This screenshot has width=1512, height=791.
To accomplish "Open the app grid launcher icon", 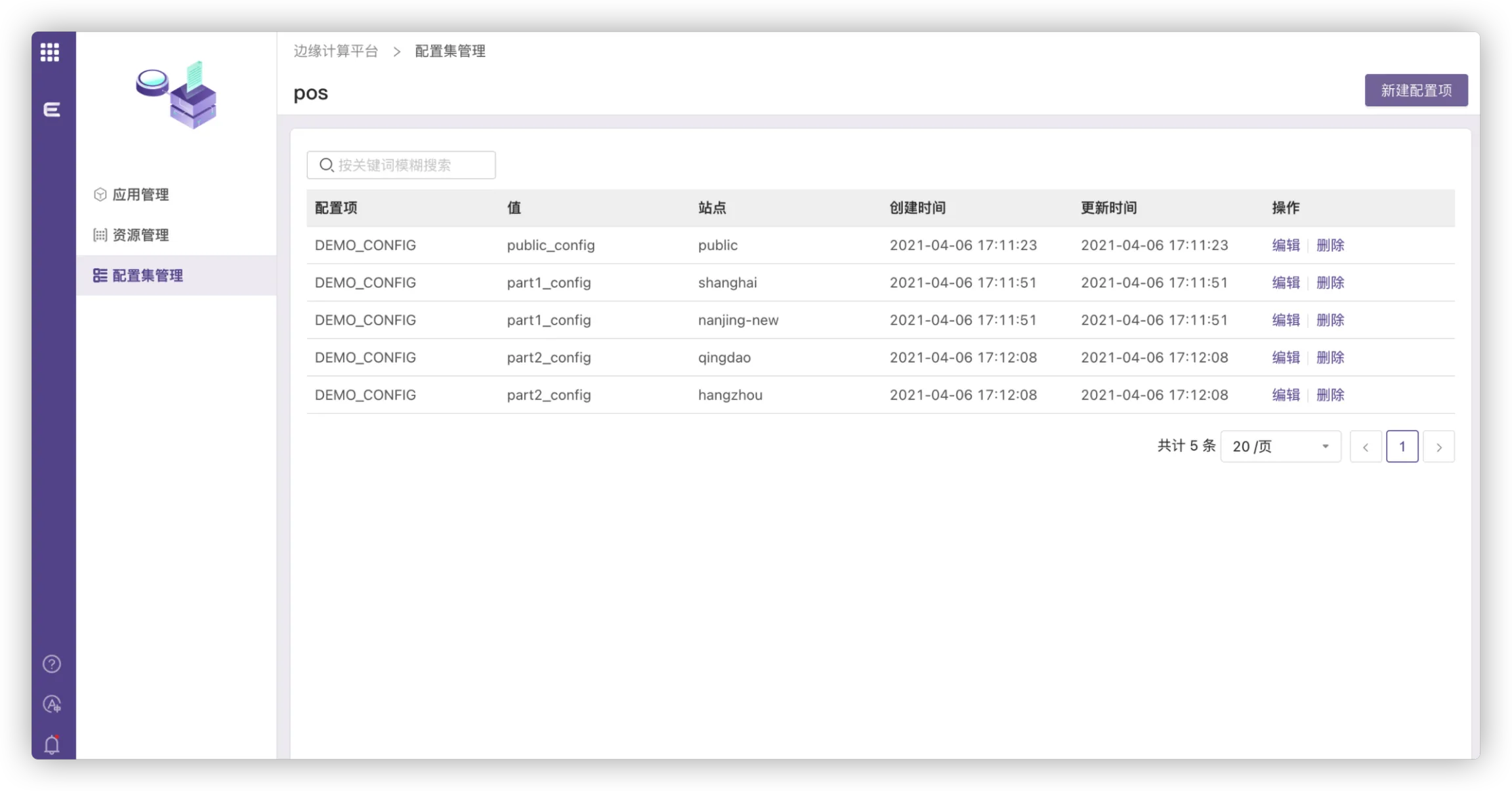I will (x=50, y=52).
